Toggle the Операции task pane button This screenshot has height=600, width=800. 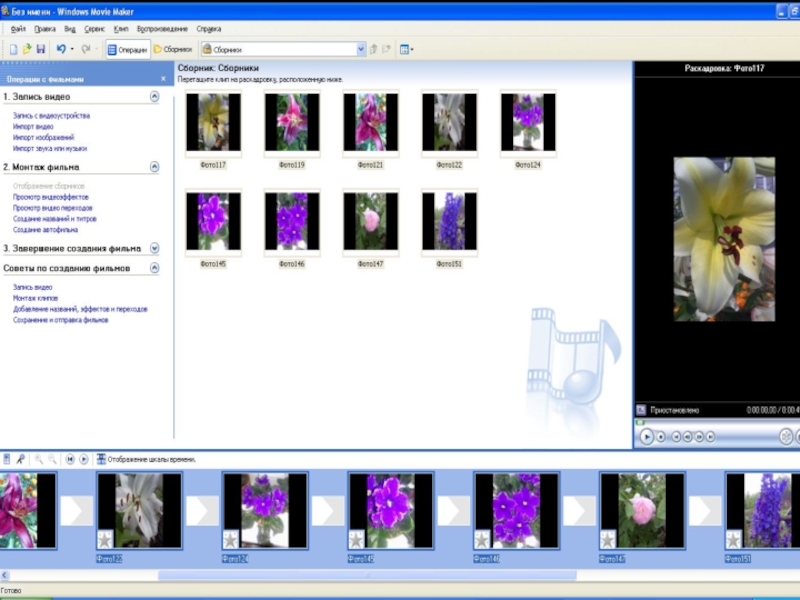tap(127, 49)
